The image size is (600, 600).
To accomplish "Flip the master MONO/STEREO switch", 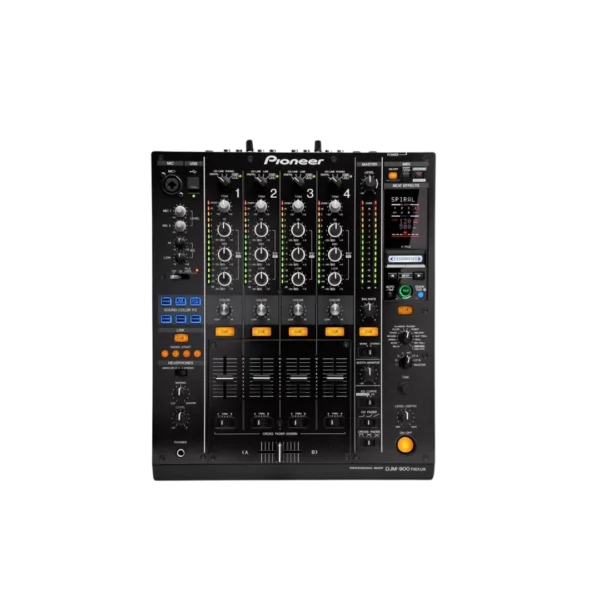I will [x=369, y=351].
